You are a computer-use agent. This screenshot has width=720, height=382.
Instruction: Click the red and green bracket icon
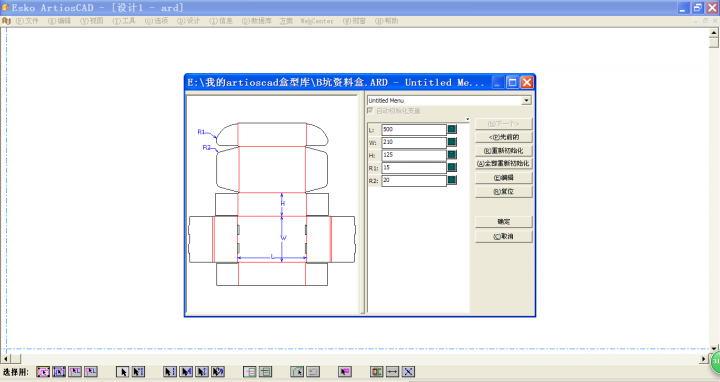coord(377,371)
